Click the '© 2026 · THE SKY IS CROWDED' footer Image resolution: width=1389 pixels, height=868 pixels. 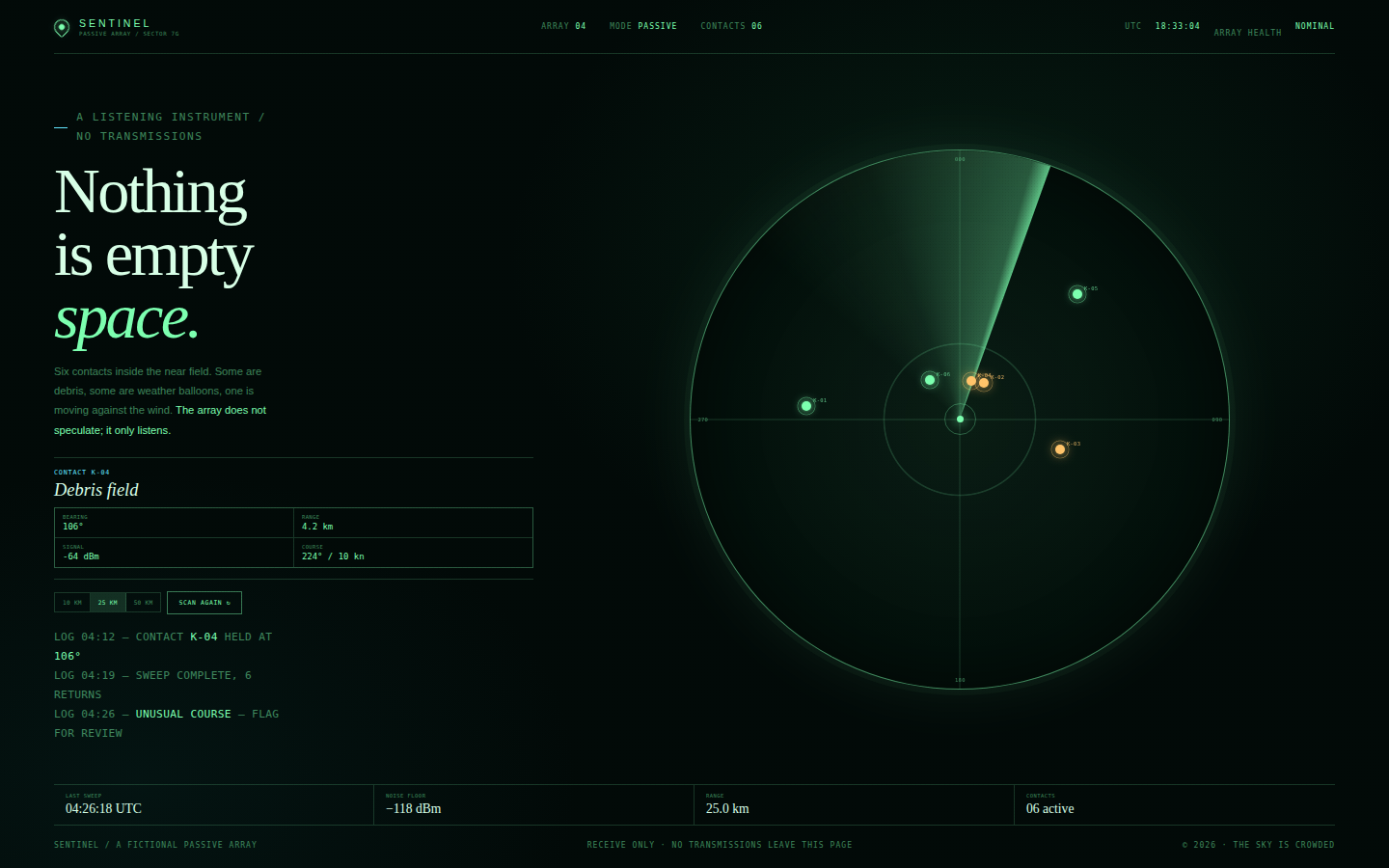[1259, 845]
